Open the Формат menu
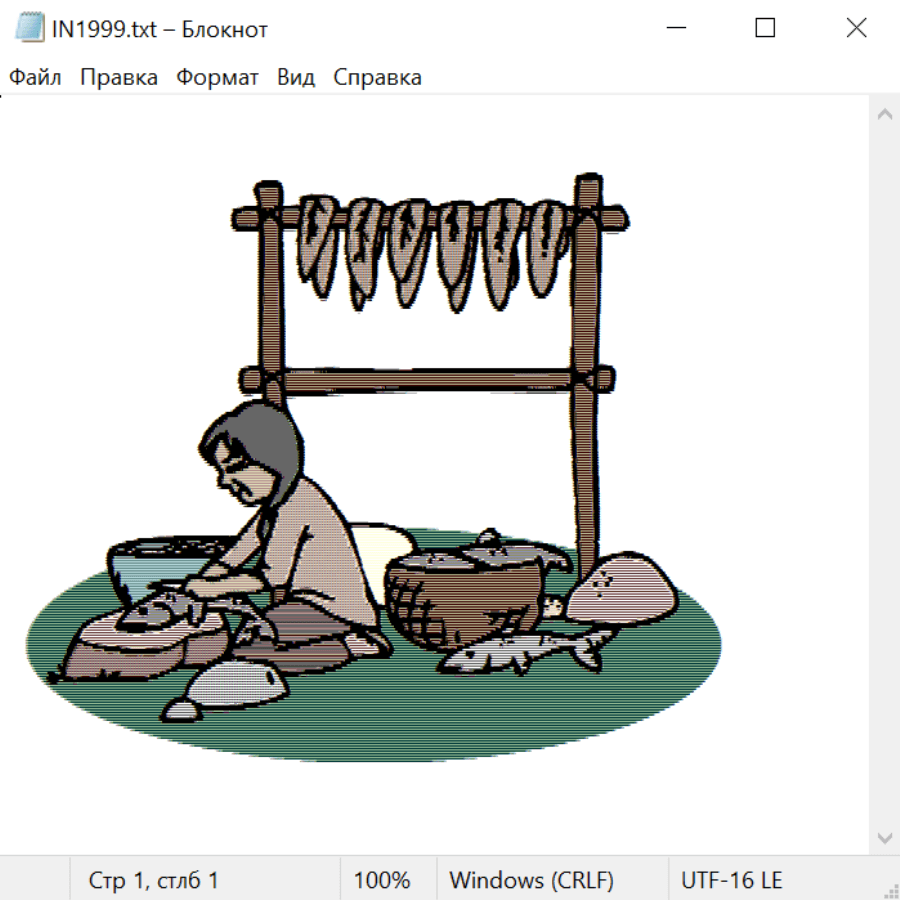Image resolution: width=900 pixels, height=900 pixels. pos(217,78)
